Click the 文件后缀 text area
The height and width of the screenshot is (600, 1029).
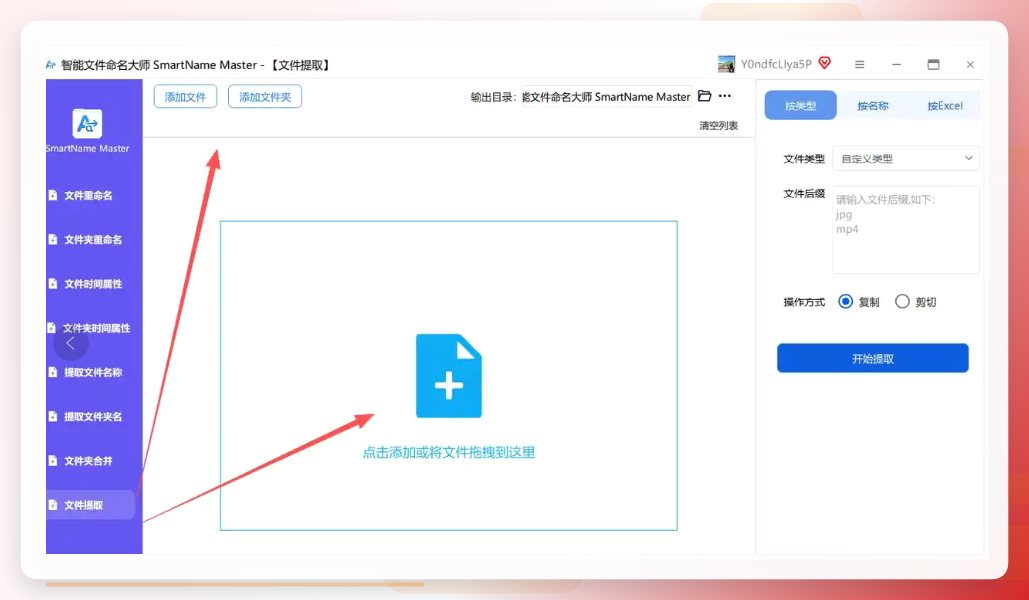[906, 230]
